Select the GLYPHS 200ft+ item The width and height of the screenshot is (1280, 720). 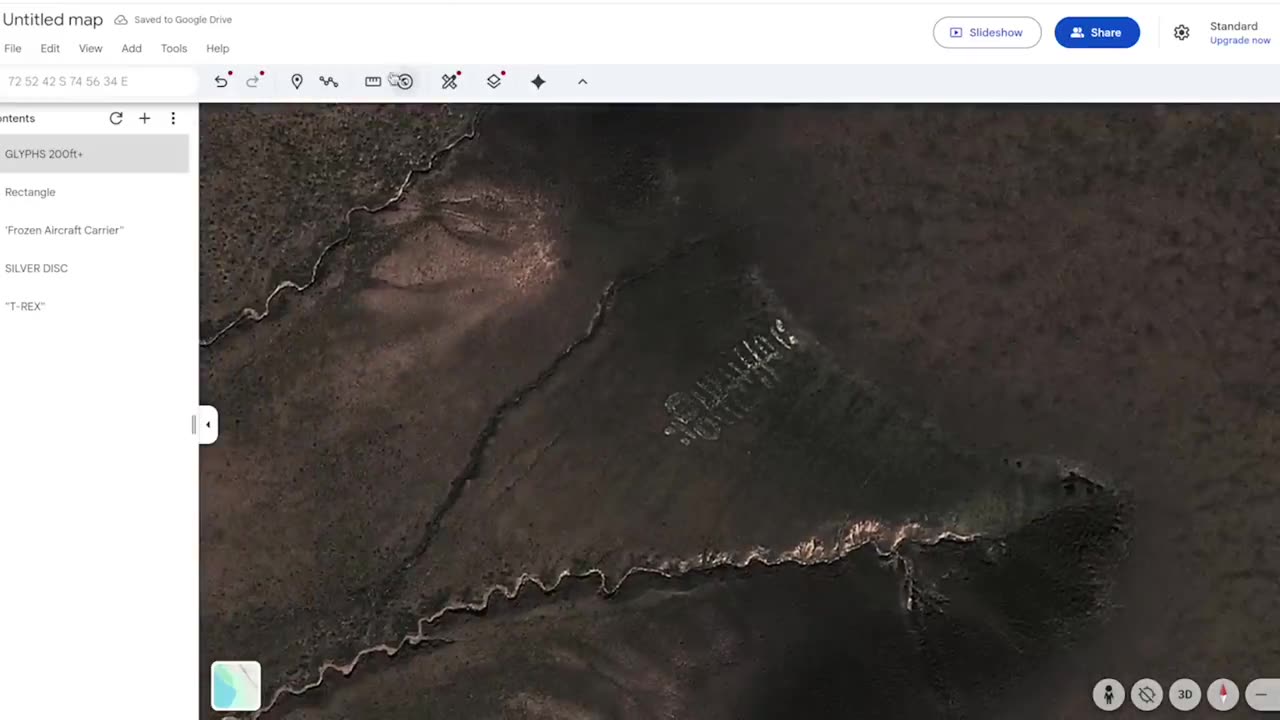tap(94, 154)
